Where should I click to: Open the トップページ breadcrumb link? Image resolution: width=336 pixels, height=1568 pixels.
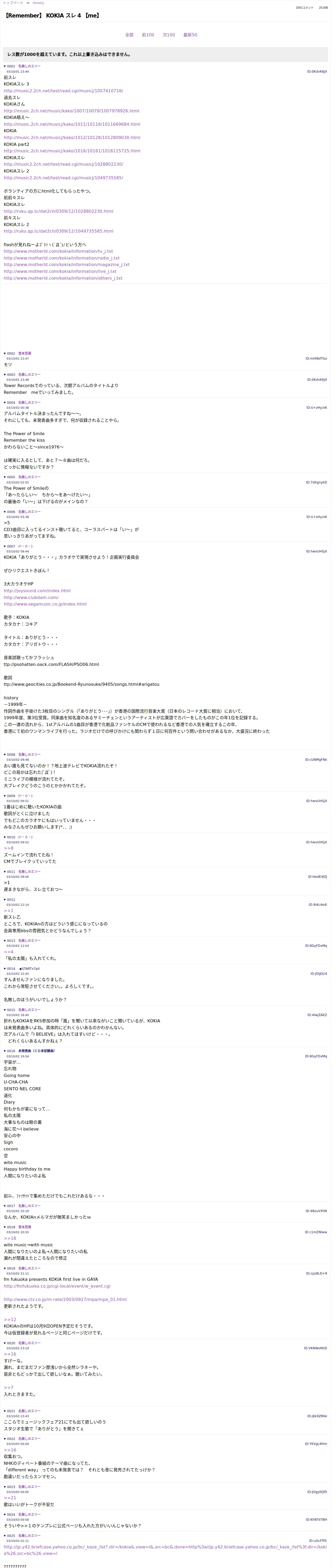(13, 3)
